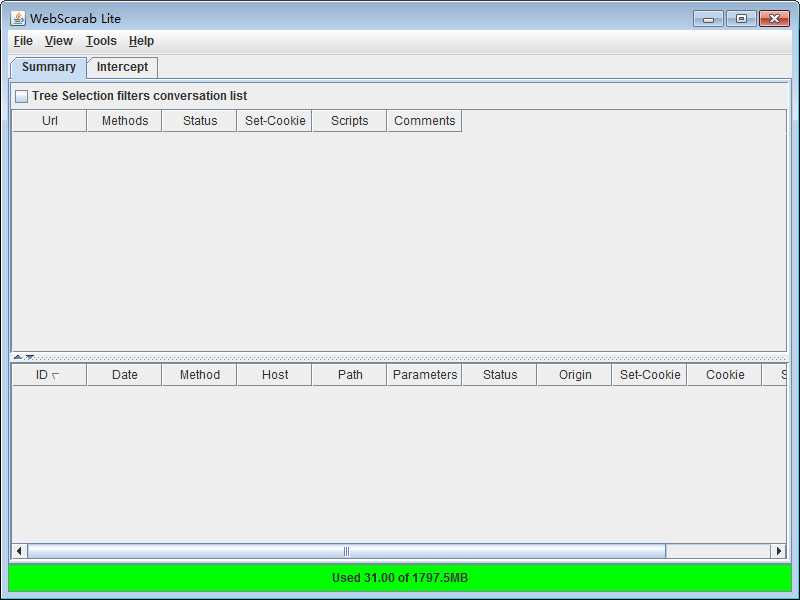Expand split pane using down arrow
The image size is (800, 600).
point(30,357)
